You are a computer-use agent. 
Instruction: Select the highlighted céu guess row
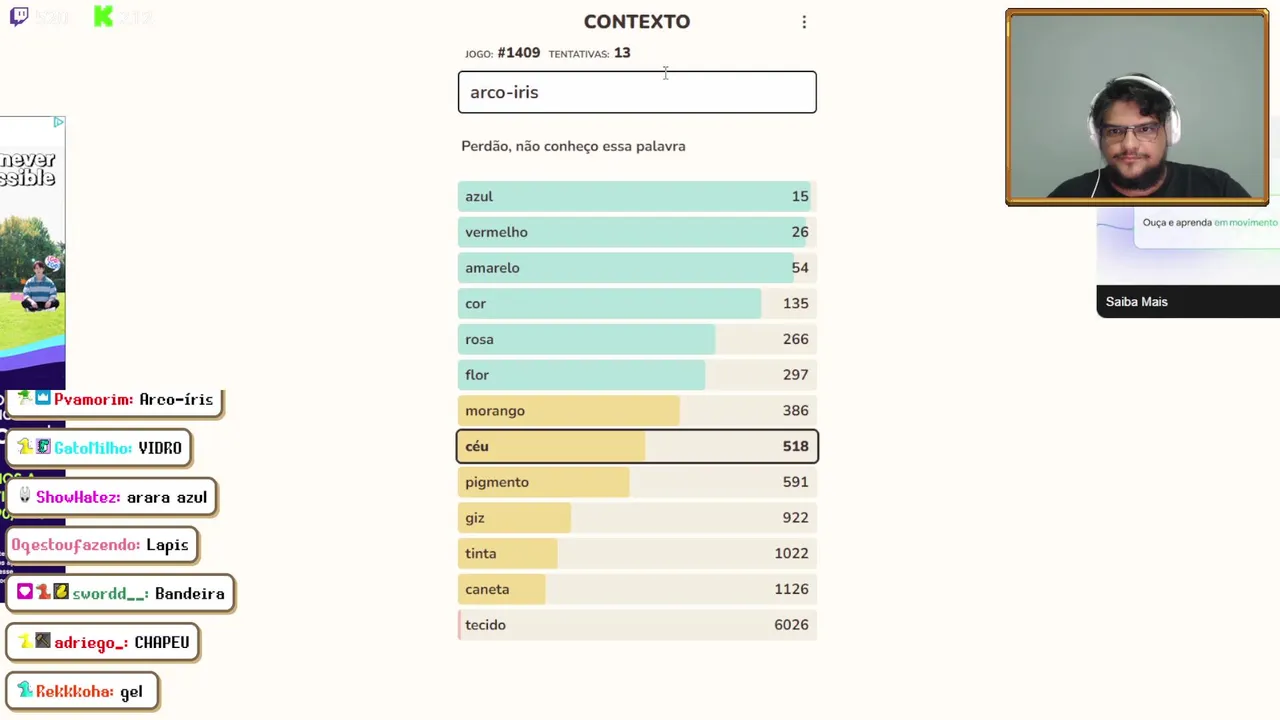click(637, 446)
